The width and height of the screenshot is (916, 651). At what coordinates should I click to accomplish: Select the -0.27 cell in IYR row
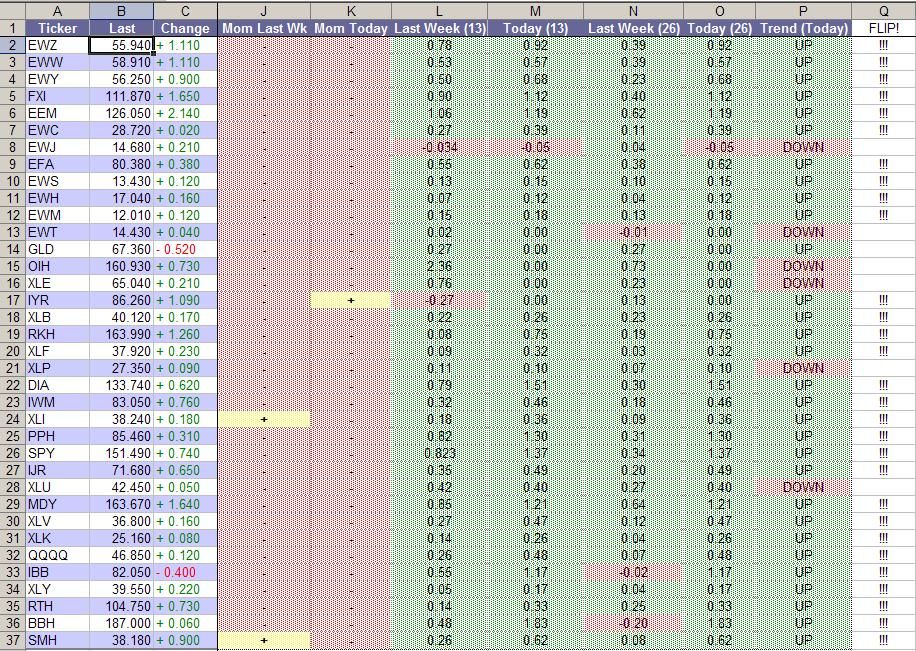pyautogui.click(x=439, y=300)
